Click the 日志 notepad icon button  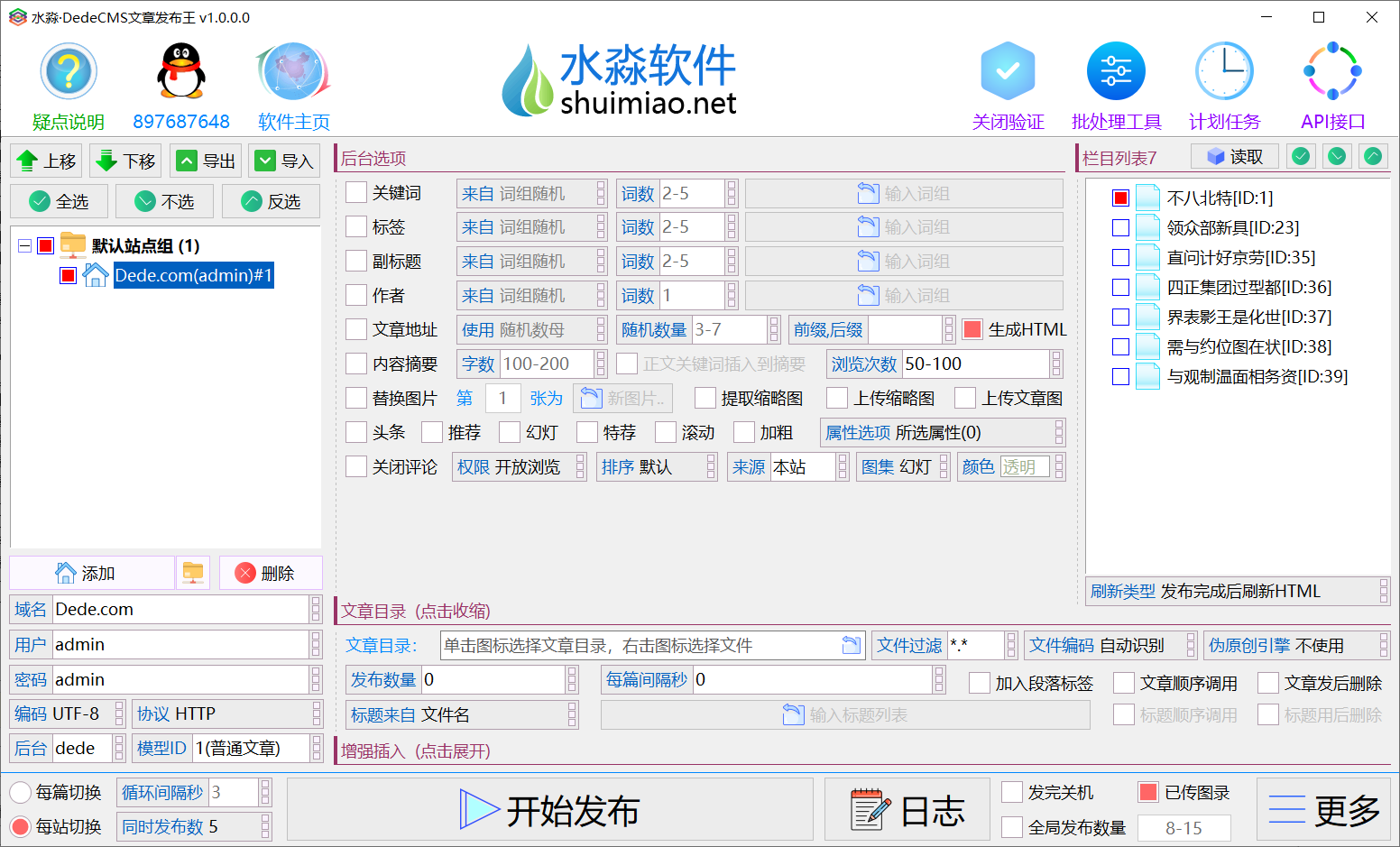(x=907, y=810)
